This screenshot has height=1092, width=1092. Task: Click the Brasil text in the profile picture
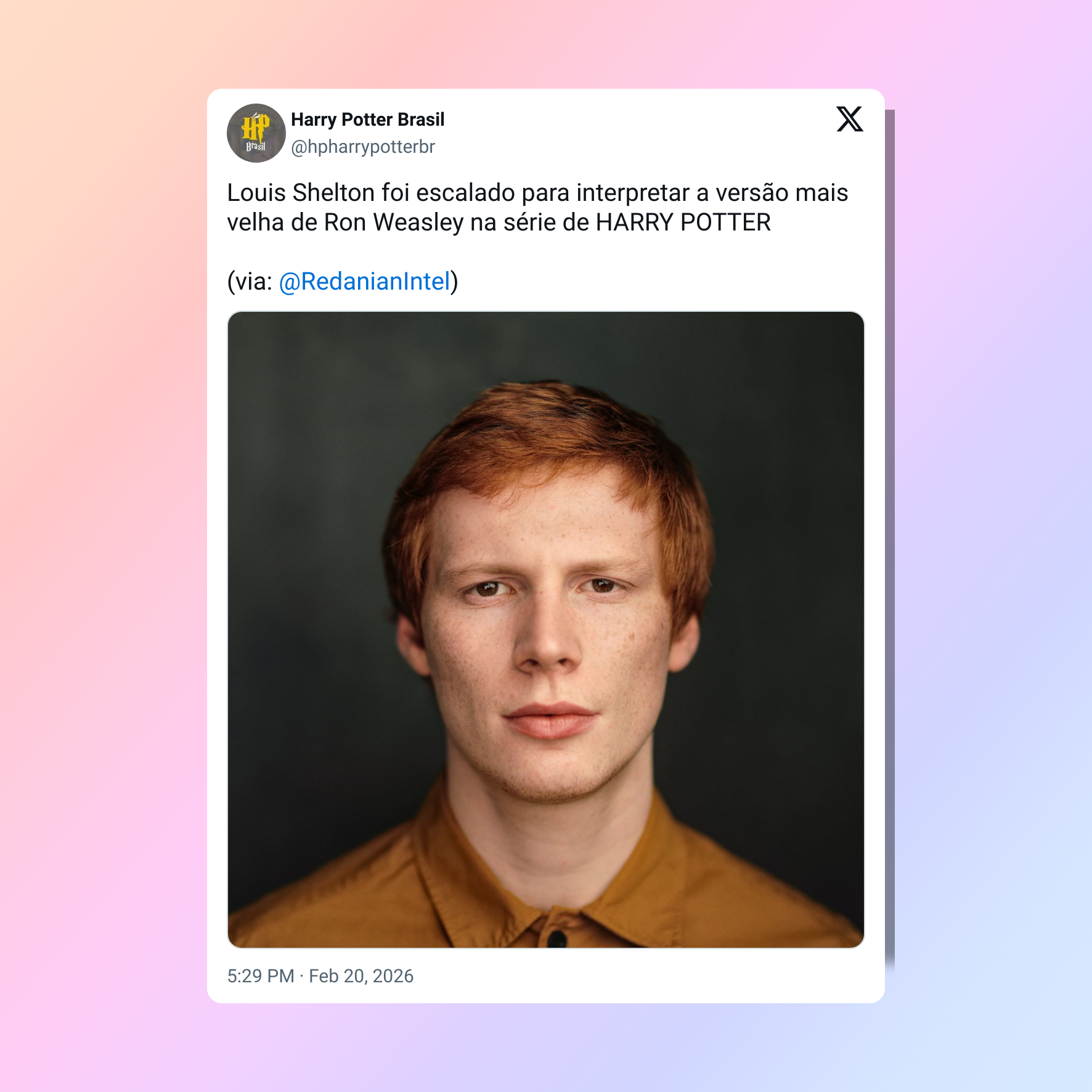255,147
